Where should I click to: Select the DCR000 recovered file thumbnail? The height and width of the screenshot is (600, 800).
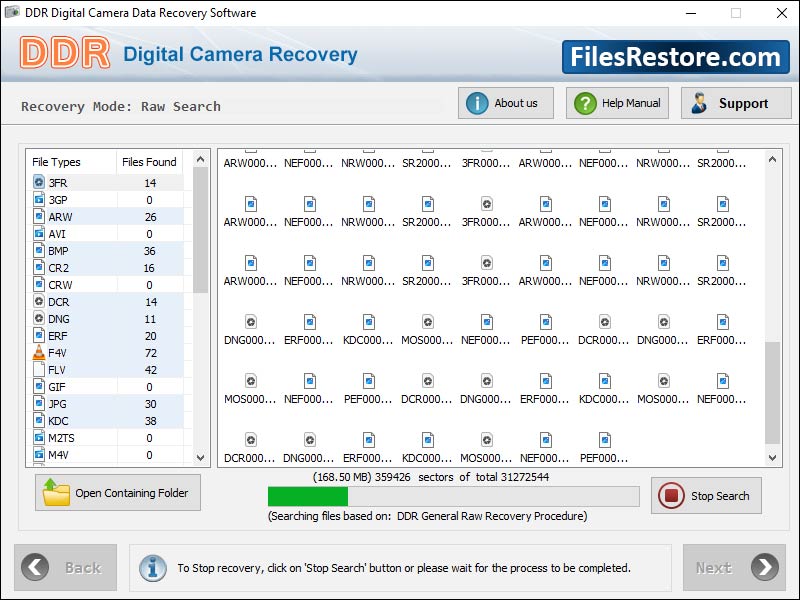point(249,438)
